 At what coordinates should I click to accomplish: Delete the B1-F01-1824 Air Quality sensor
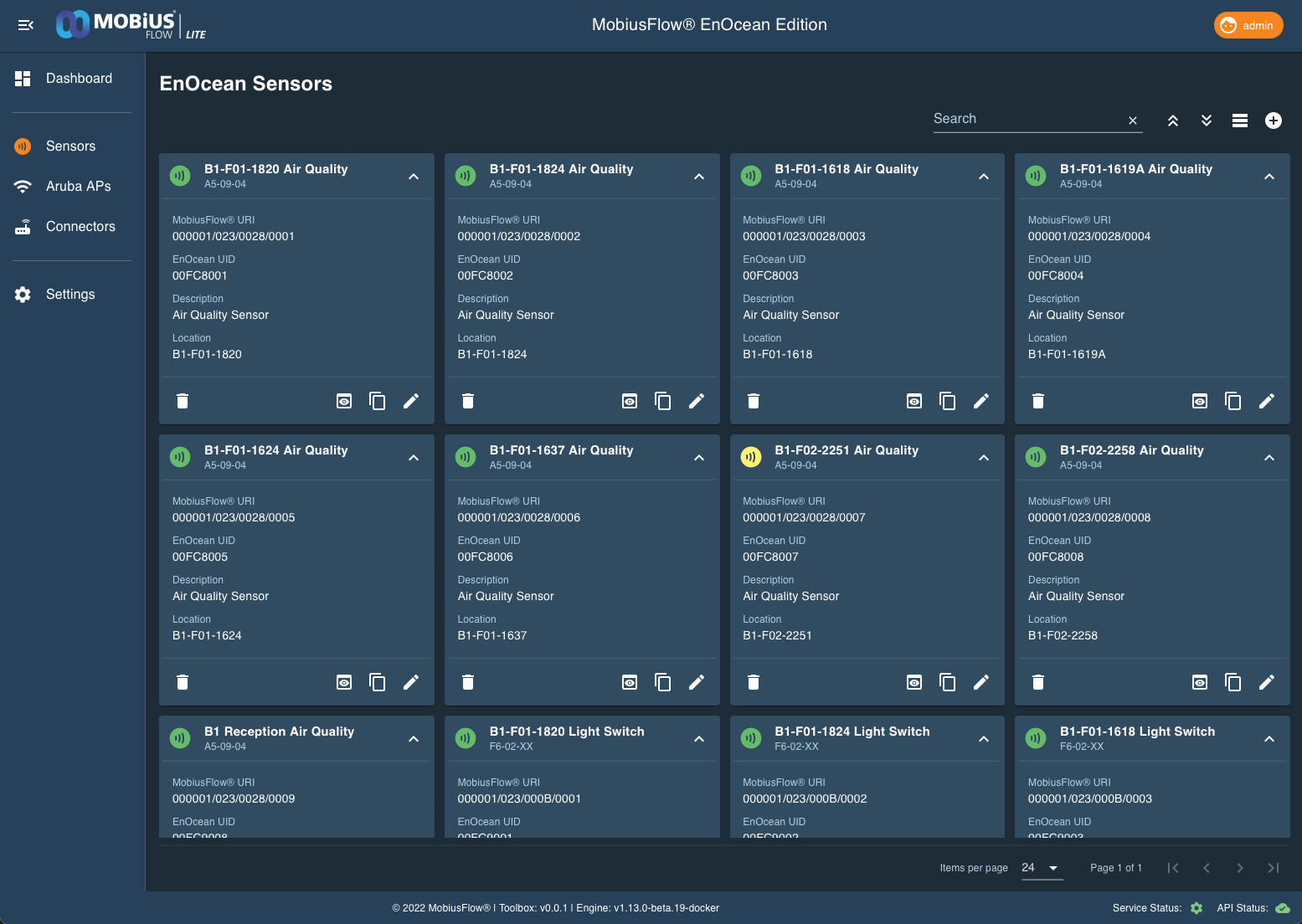(x=467, y=401)
